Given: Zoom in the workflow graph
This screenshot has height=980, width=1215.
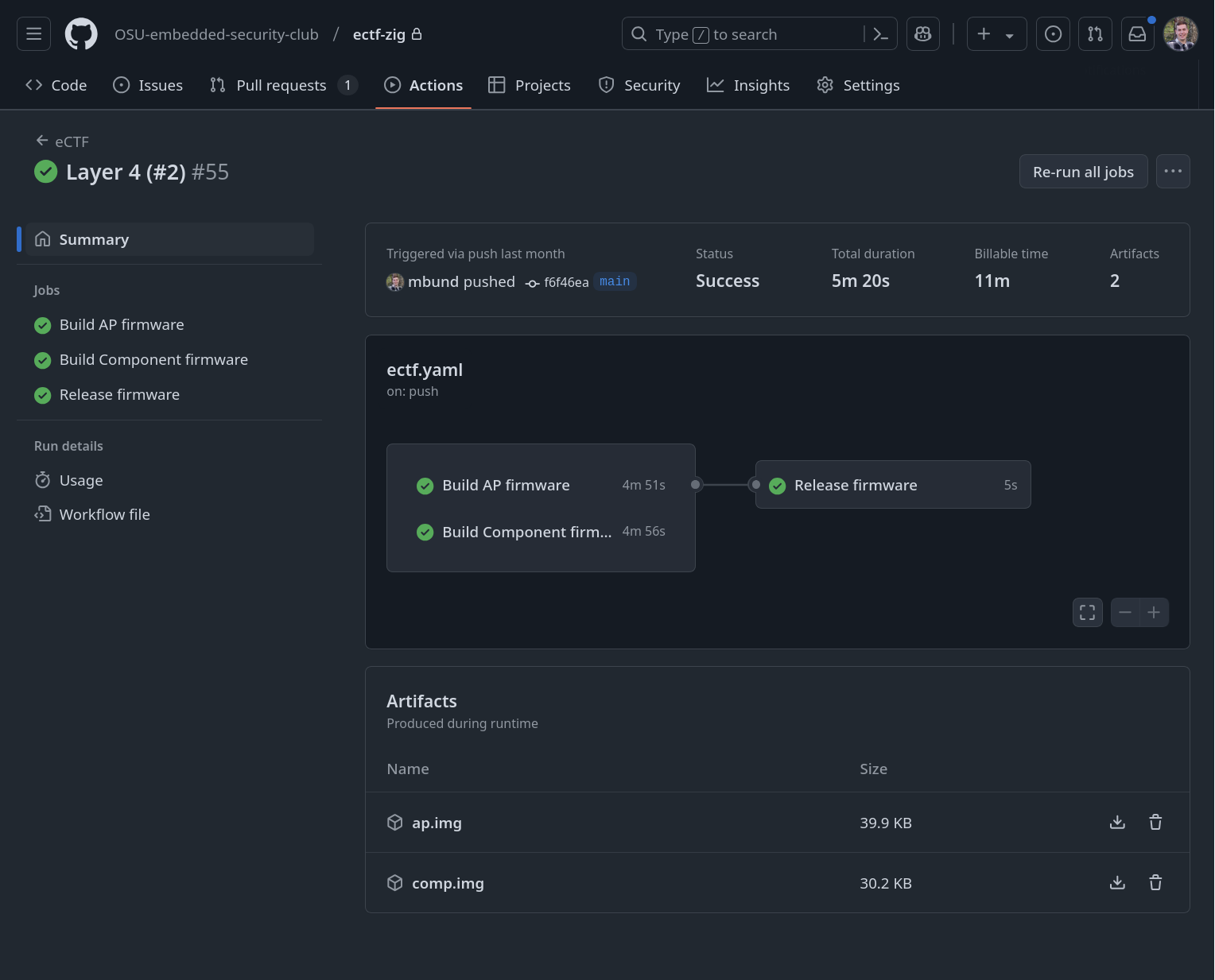Looking at the screenshot, I should tap(1154, 612).
